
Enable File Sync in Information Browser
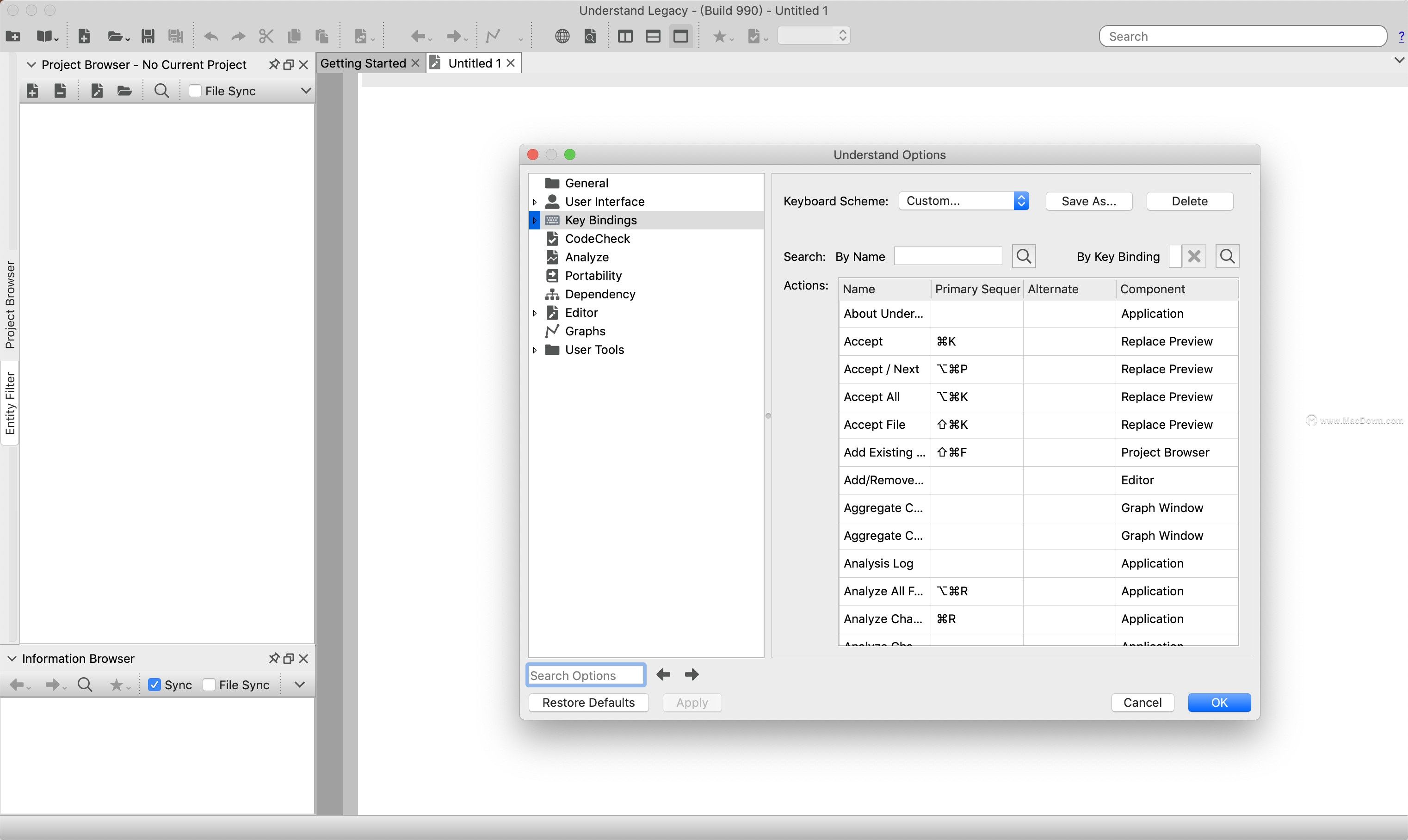209,685
